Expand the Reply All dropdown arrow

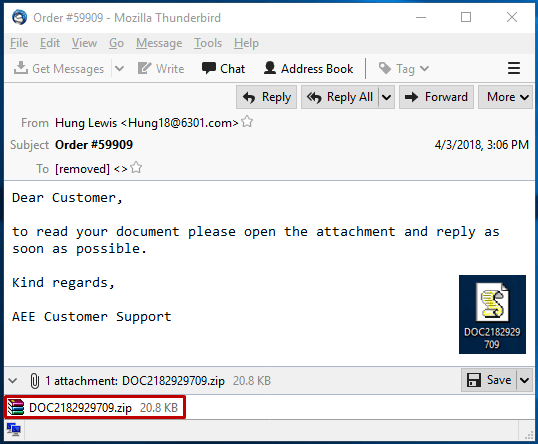[386, 97]
